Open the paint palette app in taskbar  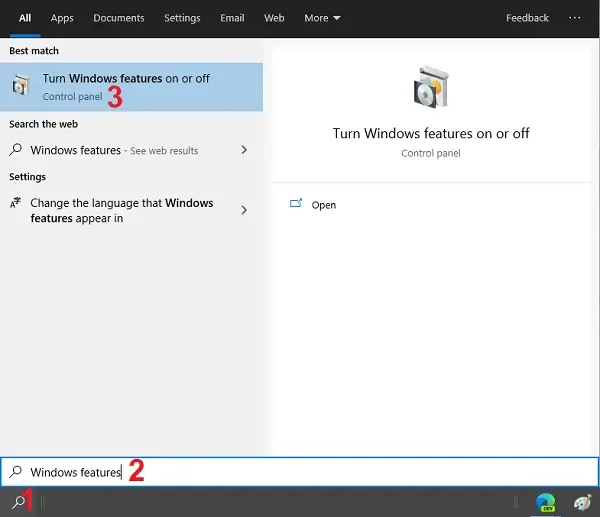[583, 502]
